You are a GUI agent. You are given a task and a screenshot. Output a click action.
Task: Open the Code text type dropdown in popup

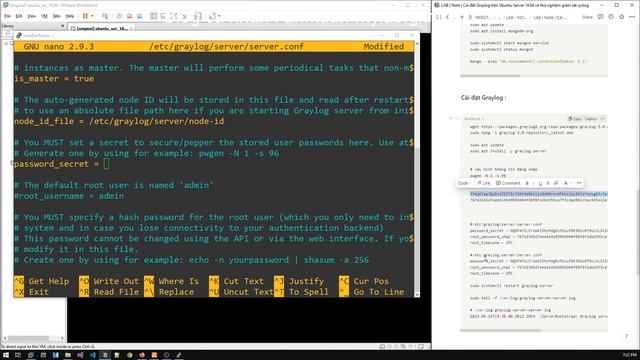tap(464, 183)
